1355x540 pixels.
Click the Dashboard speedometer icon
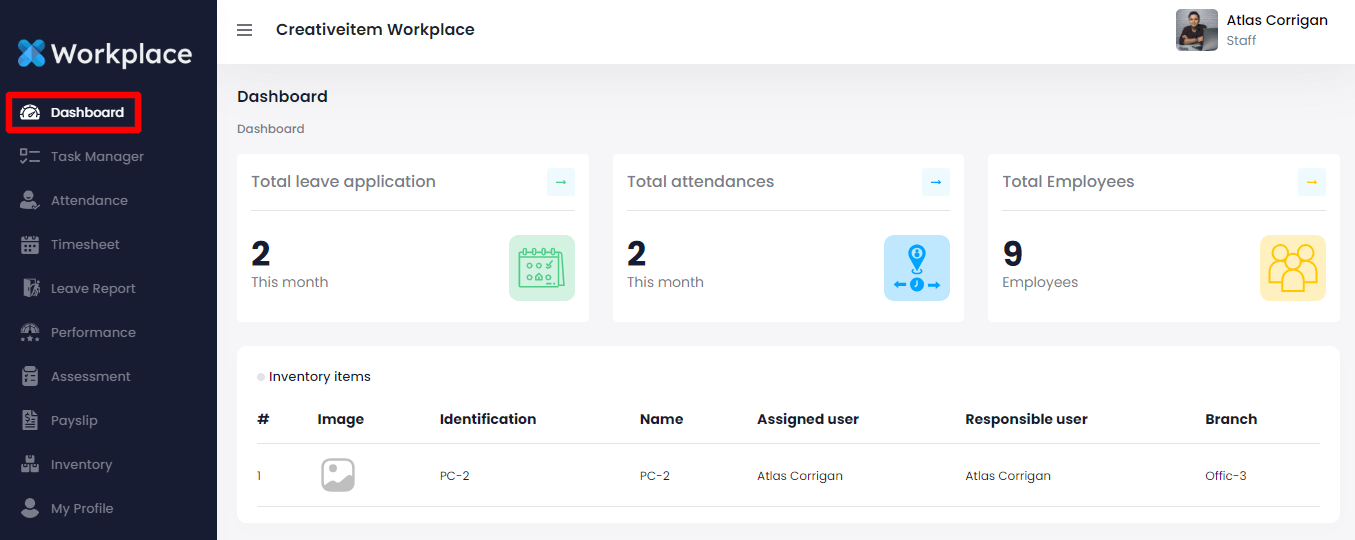pos(30,113)
